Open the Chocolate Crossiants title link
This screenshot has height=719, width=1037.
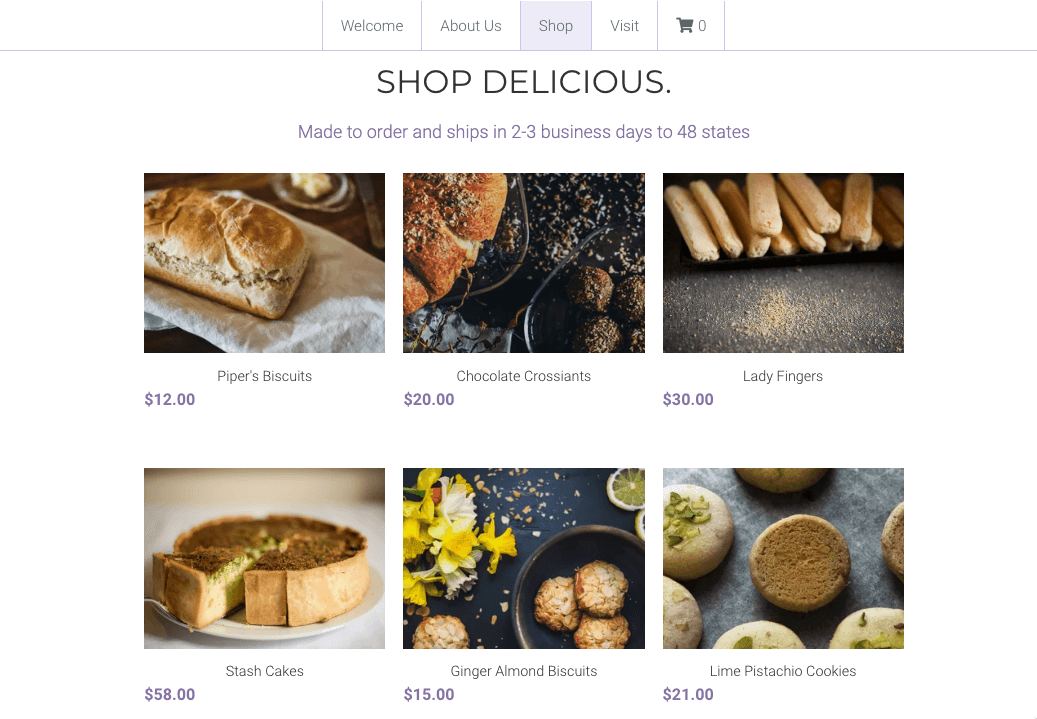[x=523, y=377]
